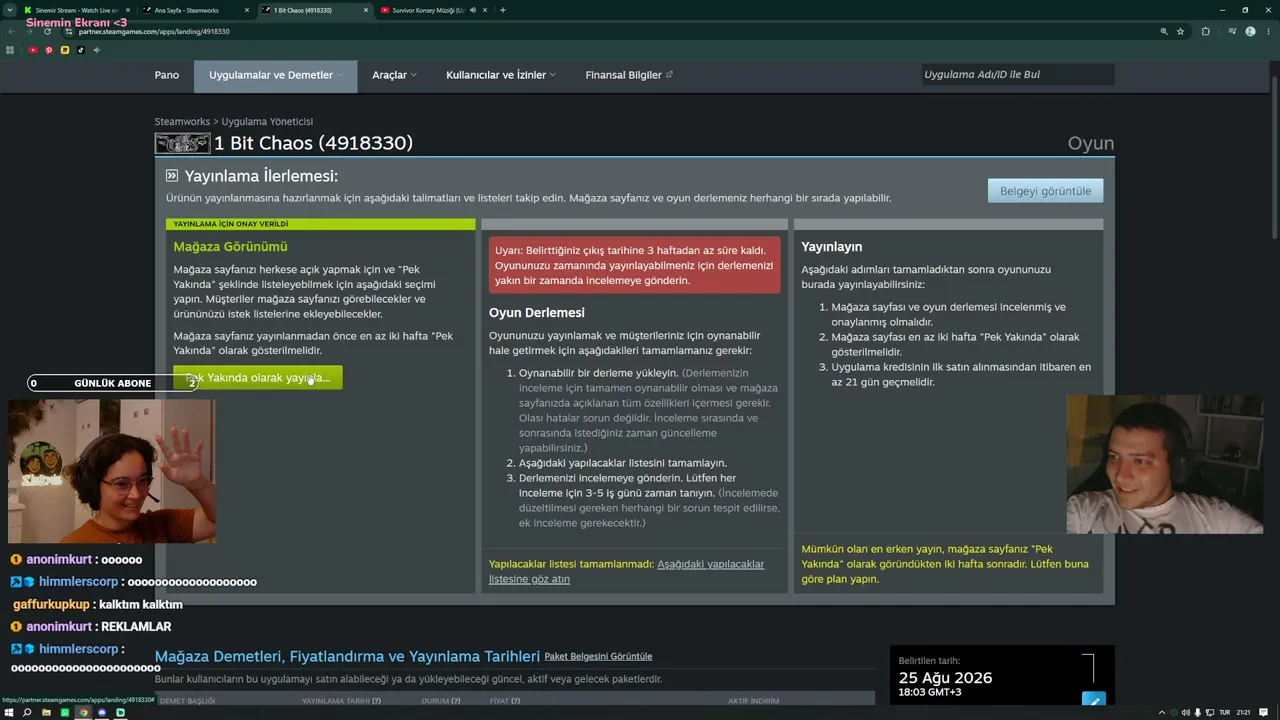
Task: Close the Survivor Konsey Müziği tab
Action: [x=485, y=10]
